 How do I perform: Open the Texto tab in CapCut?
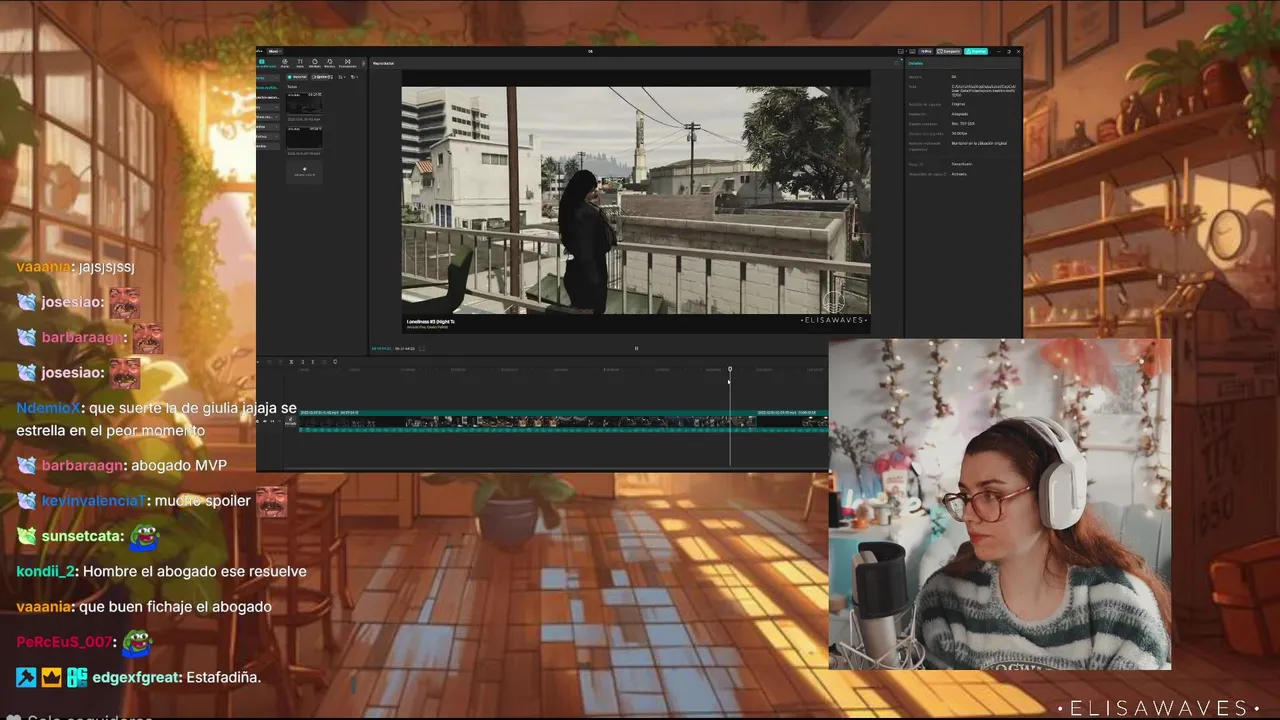(300, 63)
